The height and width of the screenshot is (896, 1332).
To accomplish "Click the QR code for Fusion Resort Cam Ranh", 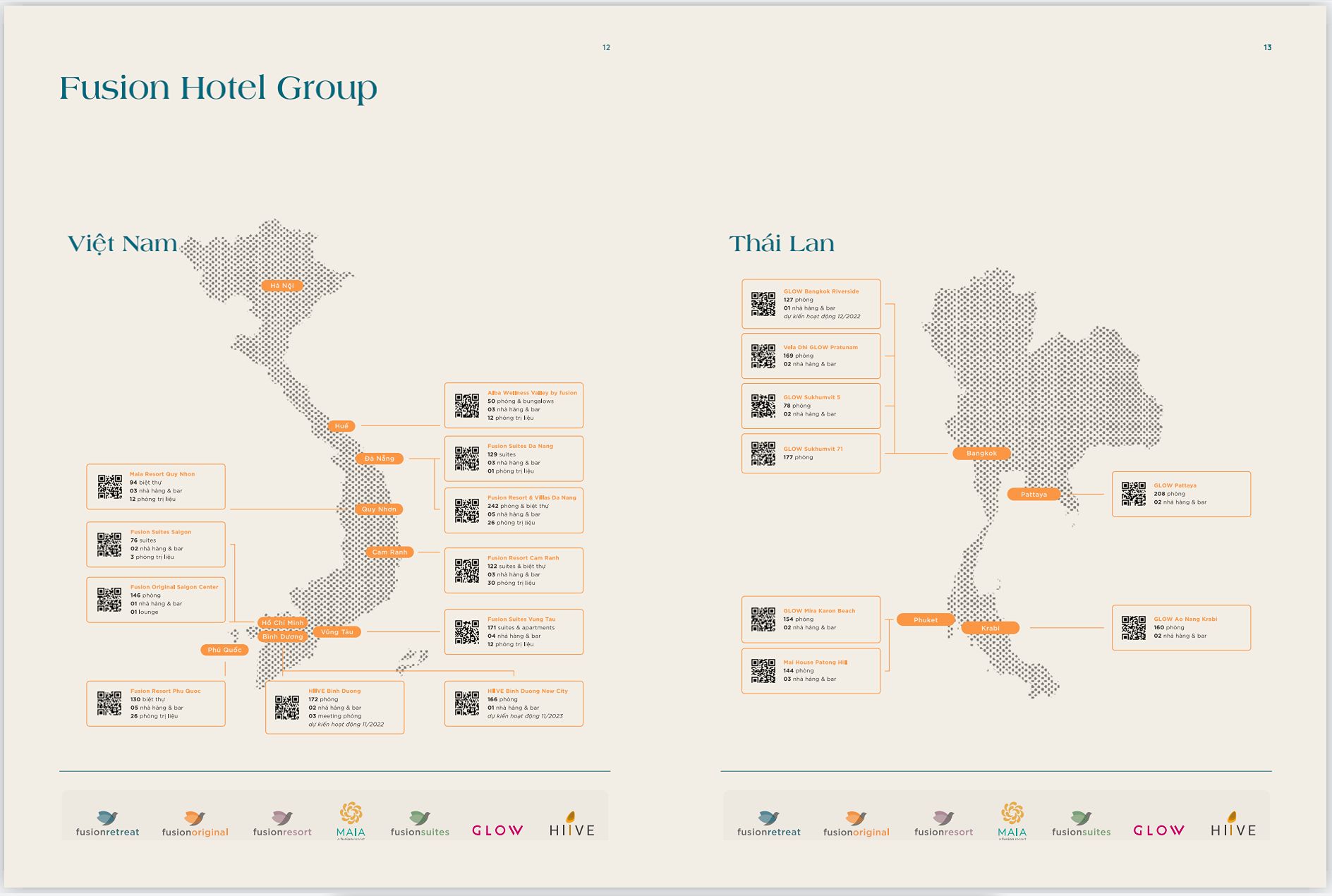I will pos(466,571).
